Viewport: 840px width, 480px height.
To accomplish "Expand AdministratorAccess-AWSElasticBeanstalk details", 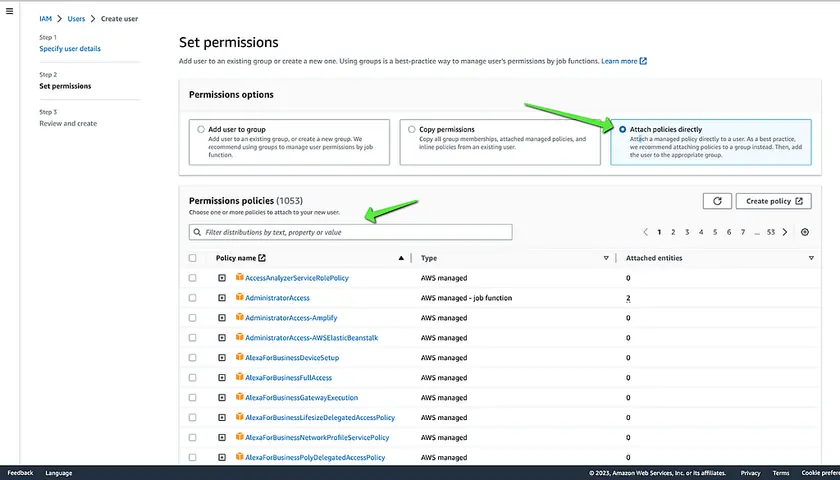I will point(222,338).
